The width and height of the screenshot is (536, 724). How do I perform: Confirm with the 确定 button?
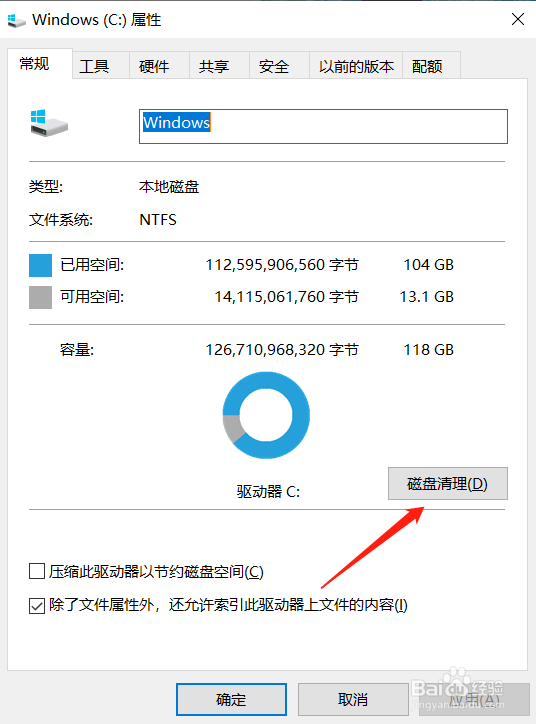[x=231, y=700]
